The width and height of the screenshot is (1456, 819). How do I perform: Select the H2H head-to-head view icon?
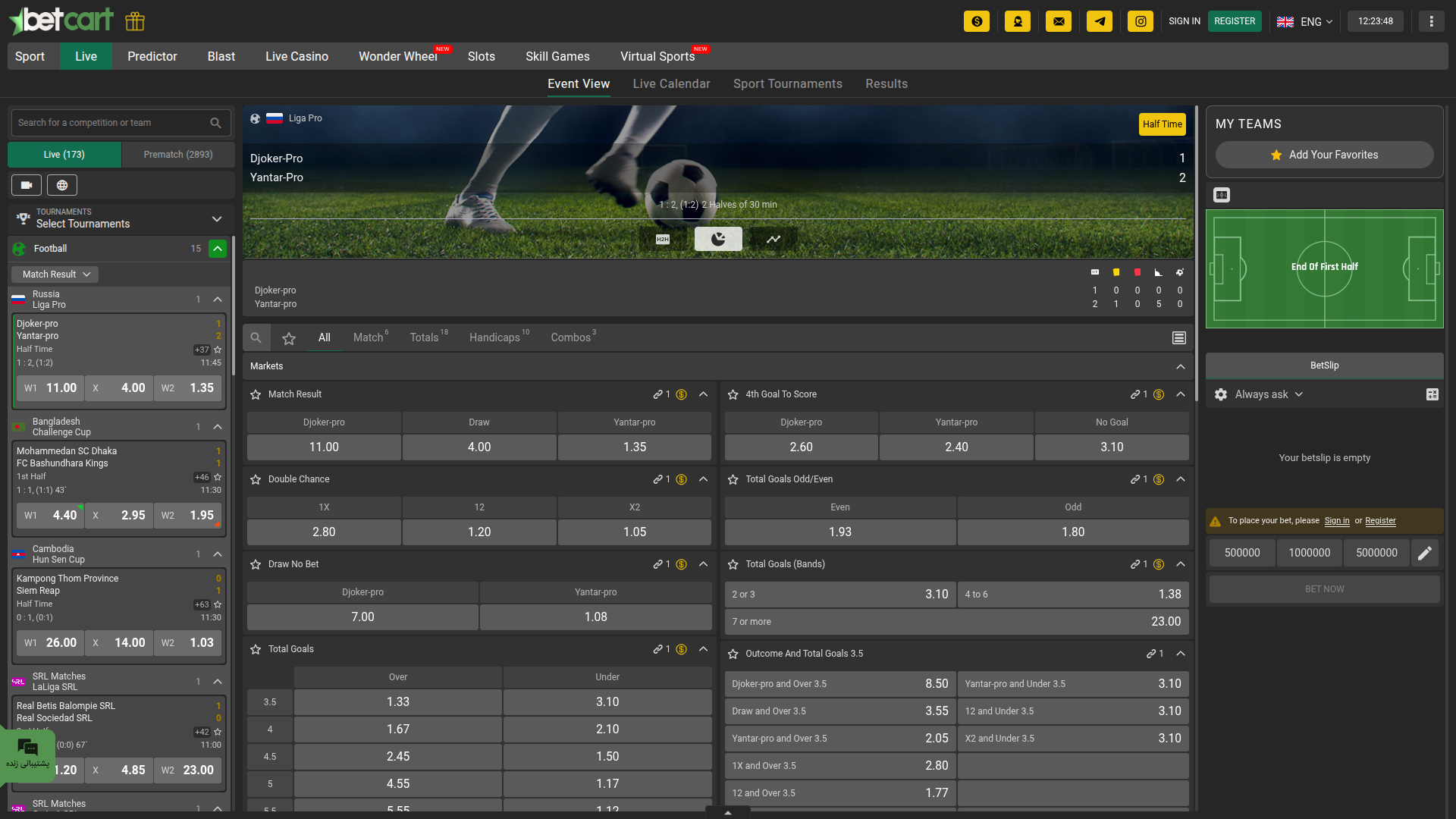(x=662, y=238)
